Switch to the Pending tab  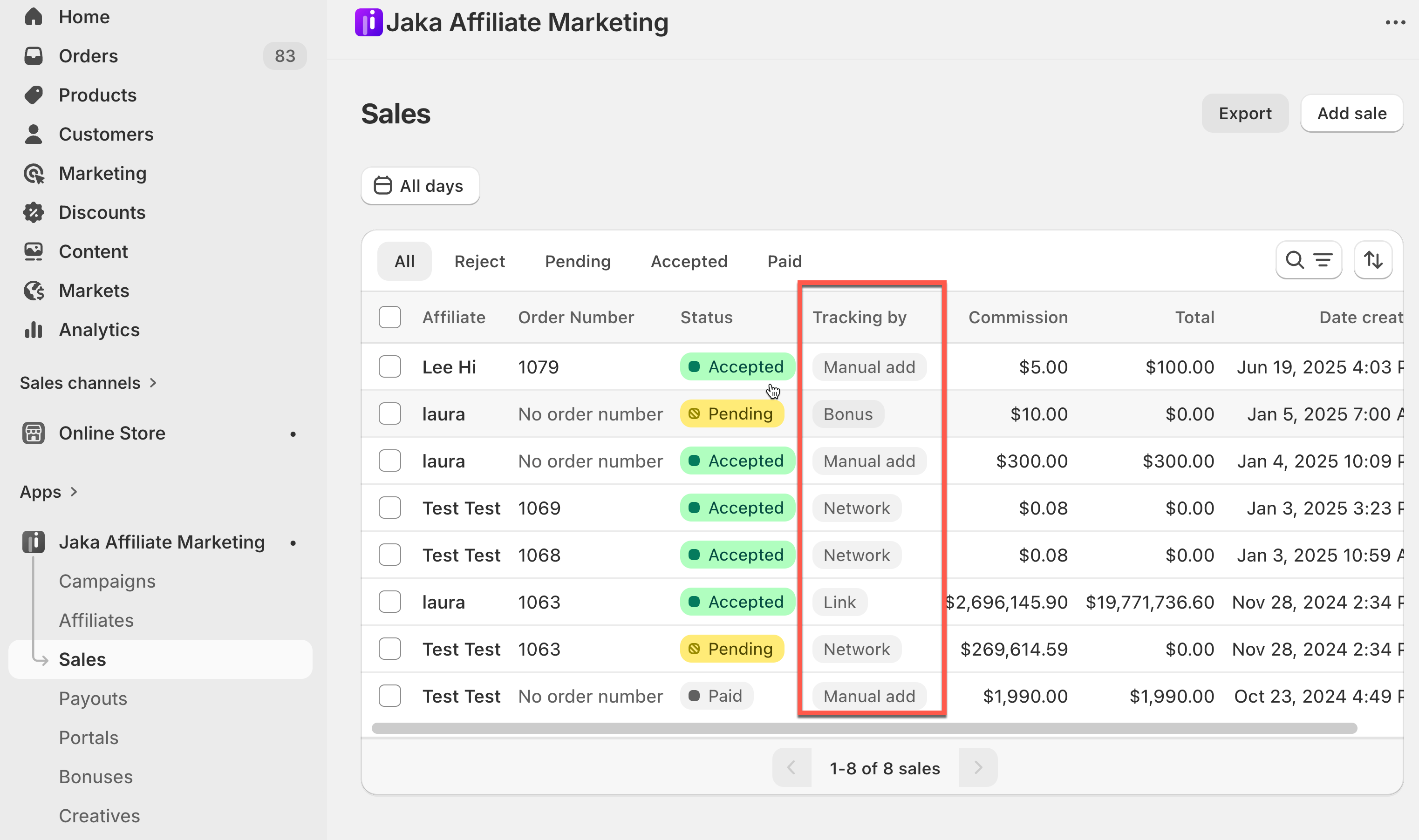[577, 262]
